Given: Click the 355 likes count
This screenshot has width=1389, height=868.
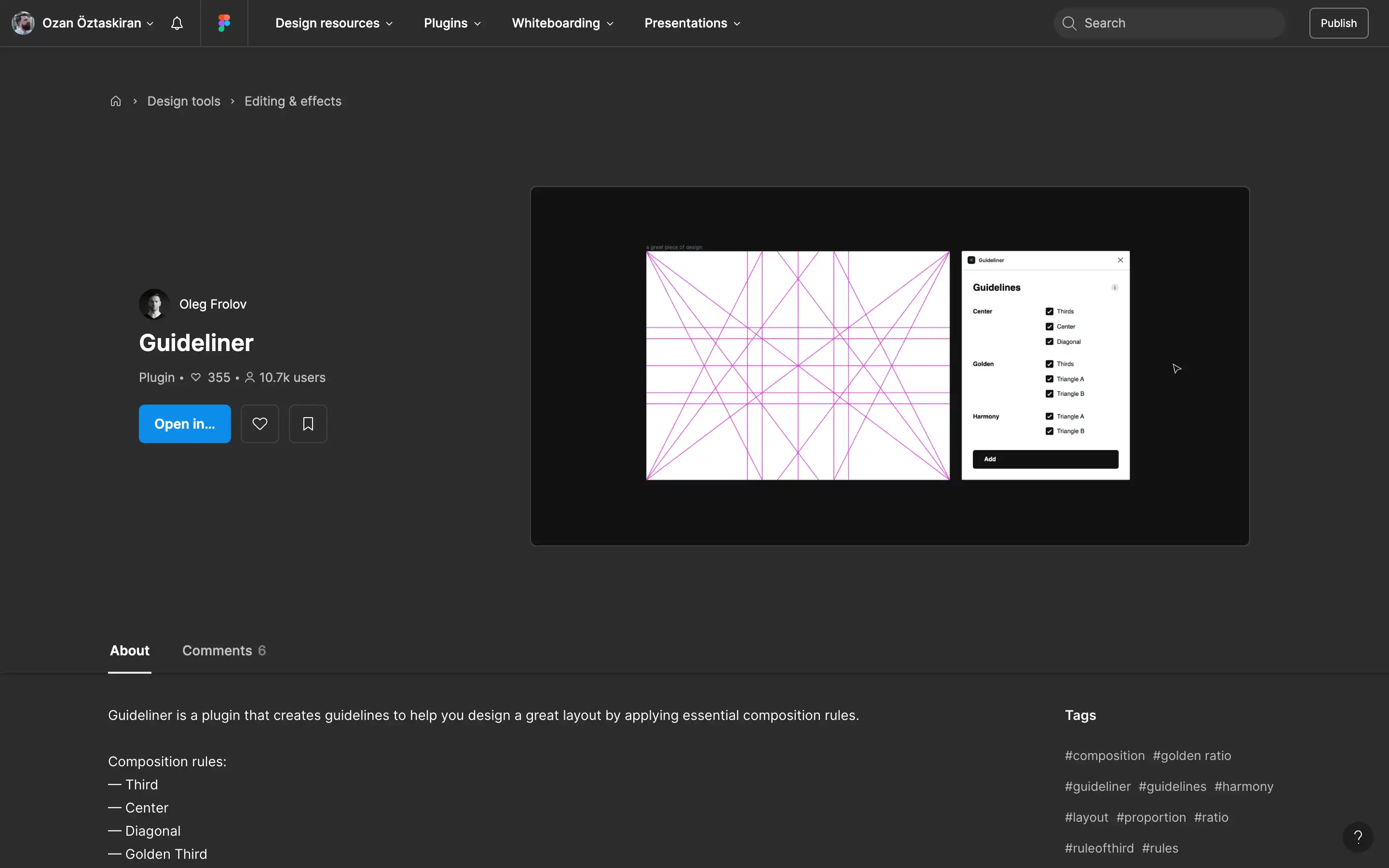Looking at the screenshot, I should click(211, 378).
